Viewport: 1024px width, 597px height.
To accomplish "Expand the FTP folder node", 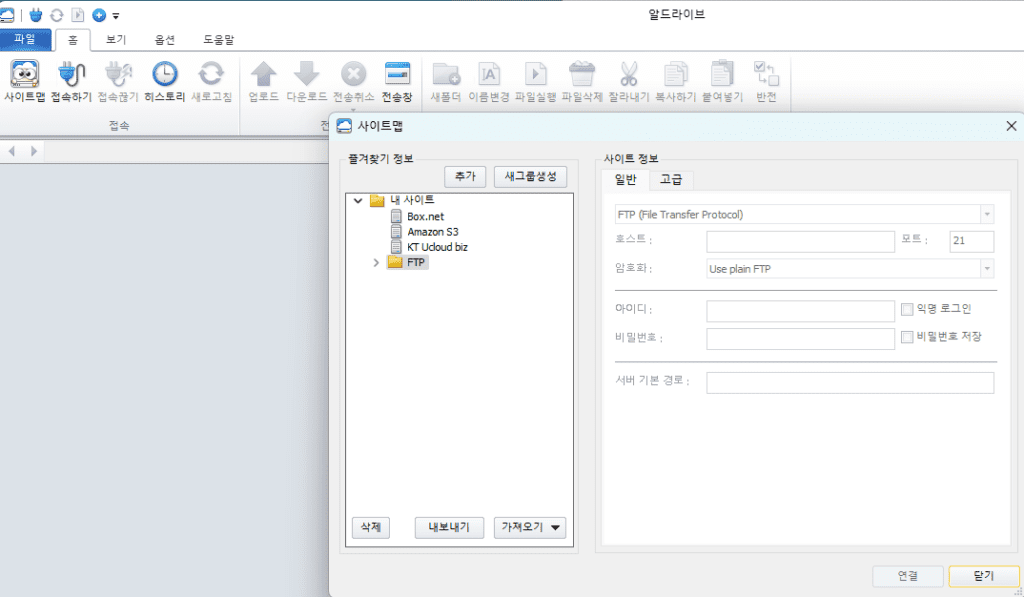I will pyautogui.click(x=376, y=263).
